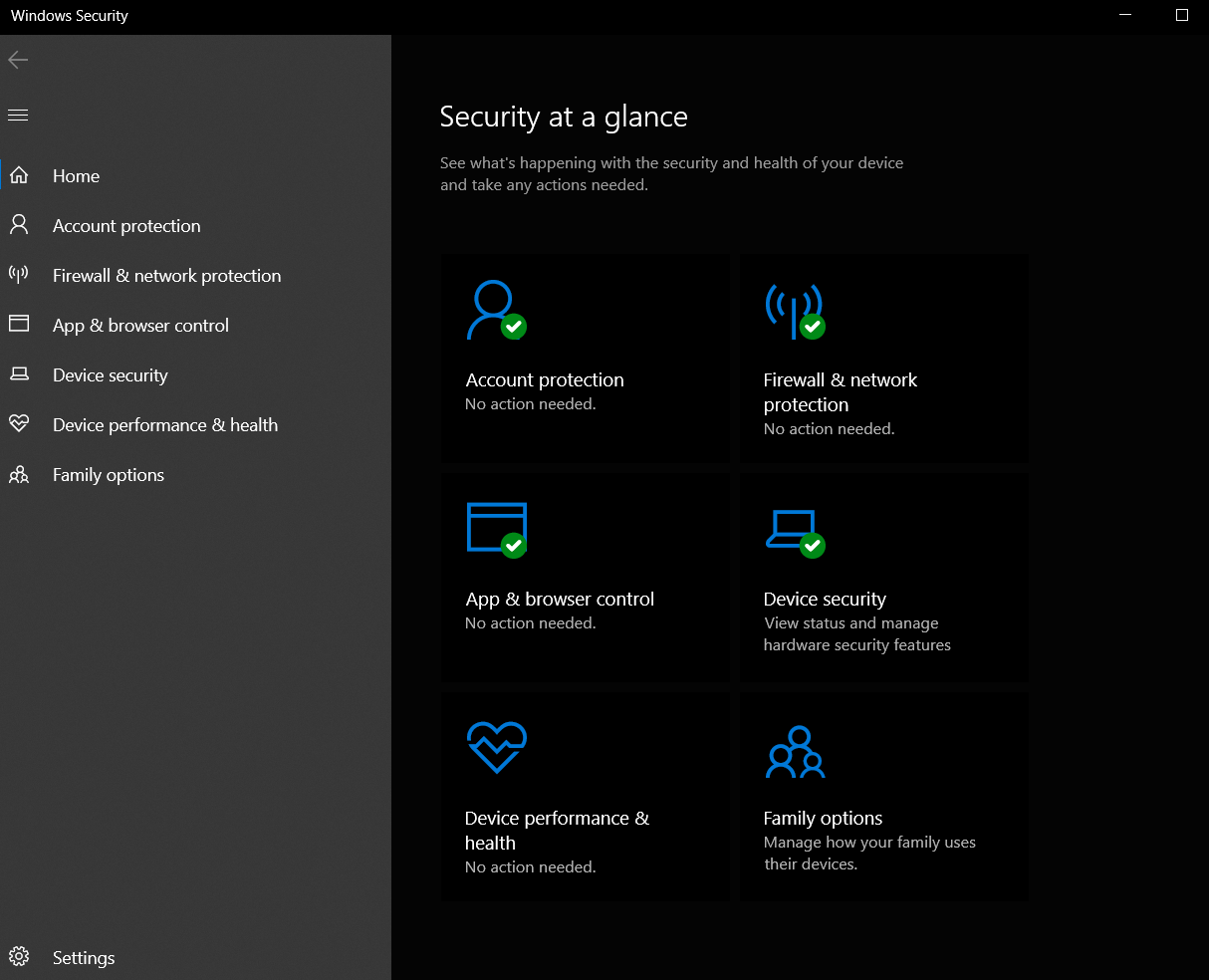Screen dimensions: 1209x980
Task: Click the Family options people icon in sidebar
Action: pos(18,474)
